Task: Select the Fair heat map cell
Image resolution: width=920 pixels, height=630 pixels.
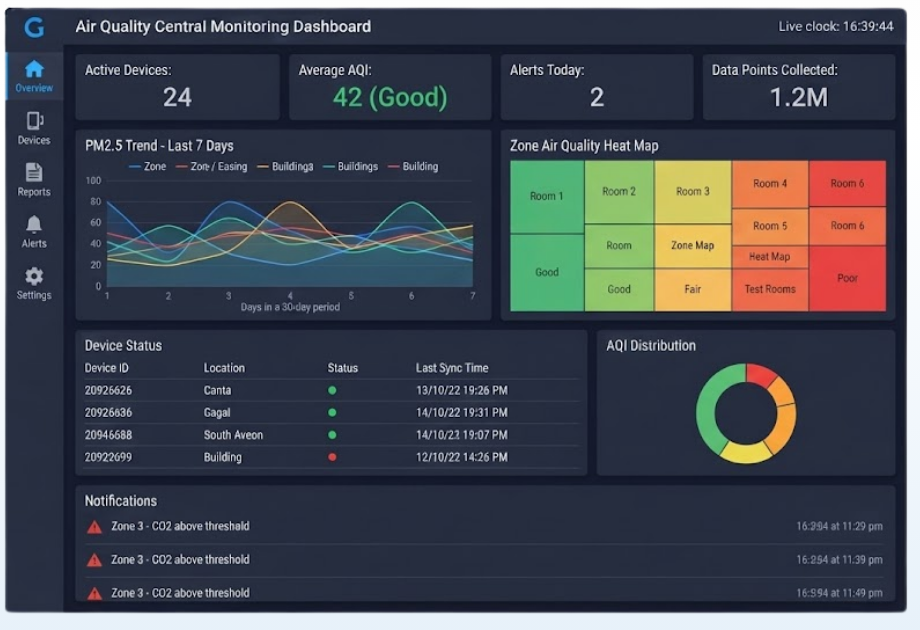Action: [693, 289]
